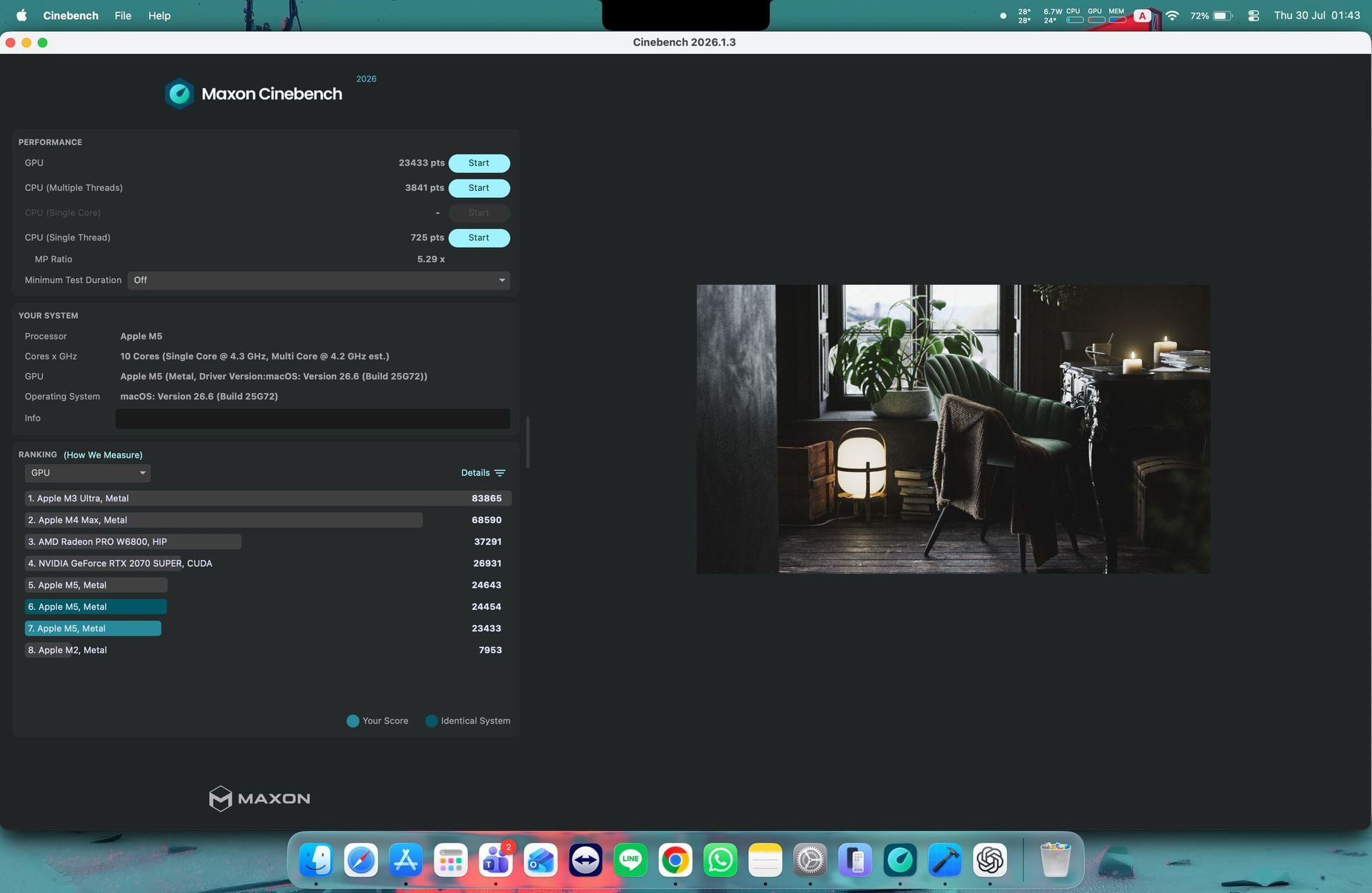Click the Wi-Fi status icon
1372x893 pixels.
pos(1172,16)
